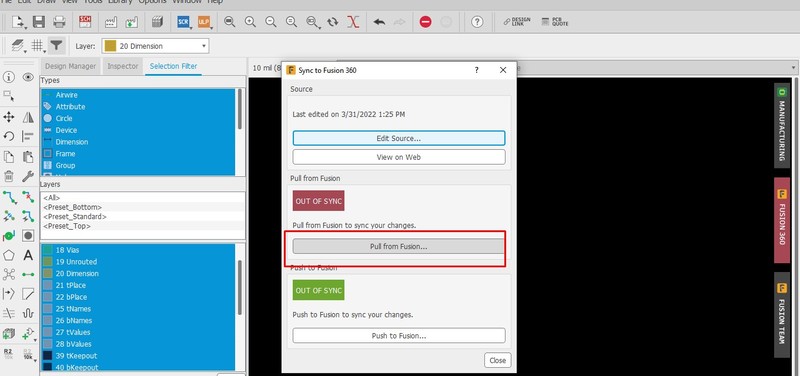Click the Pull from Fusion... button
Viewport: 800px width, 376px height.
point(398,246)
